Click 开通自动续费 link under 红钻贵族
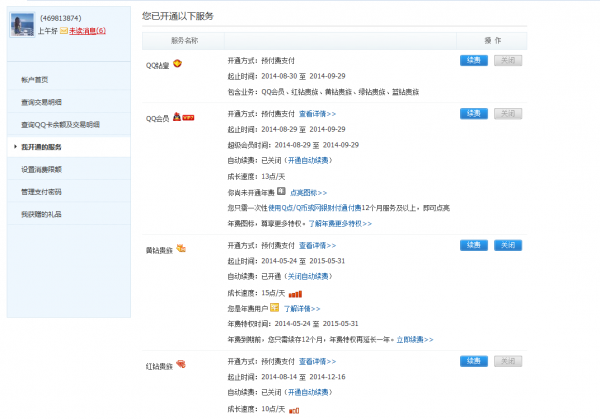This screenshot has width=600, height=419. pyautogui.click(x=308, y=393)
